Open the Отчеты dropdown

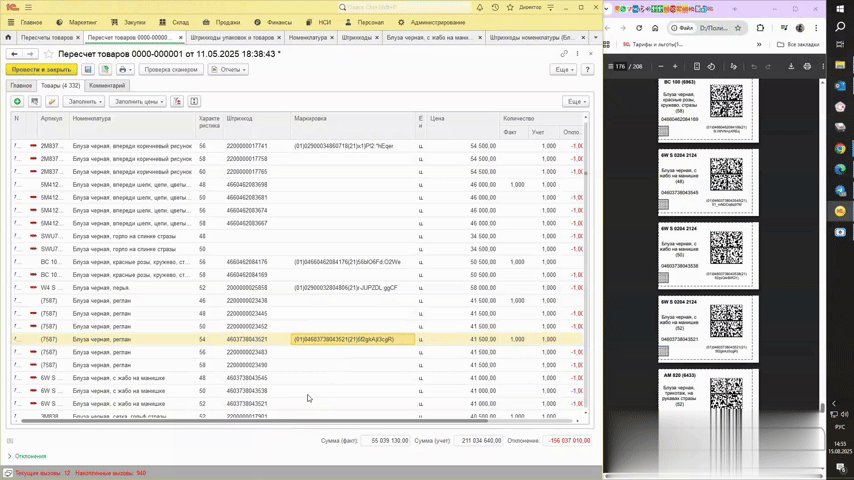point(228,70)
